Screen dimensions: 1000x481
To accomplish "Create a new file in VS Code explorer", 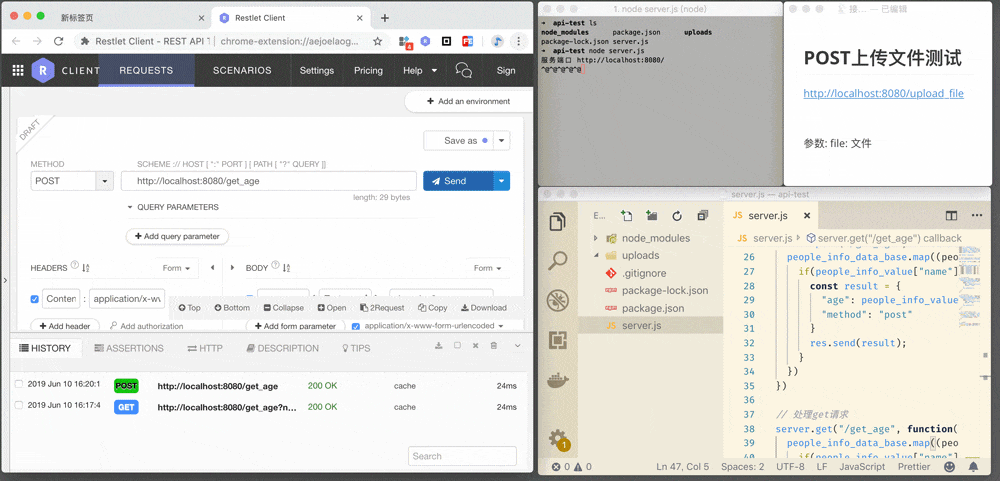I will (626, 216).
